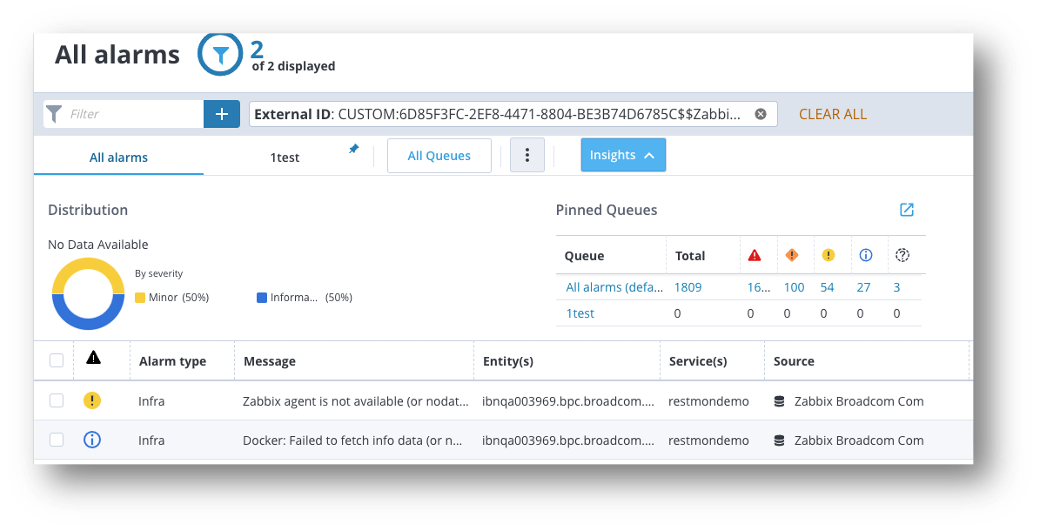
Task: Switch to the All alarms tab
Action: pos(119,157)
